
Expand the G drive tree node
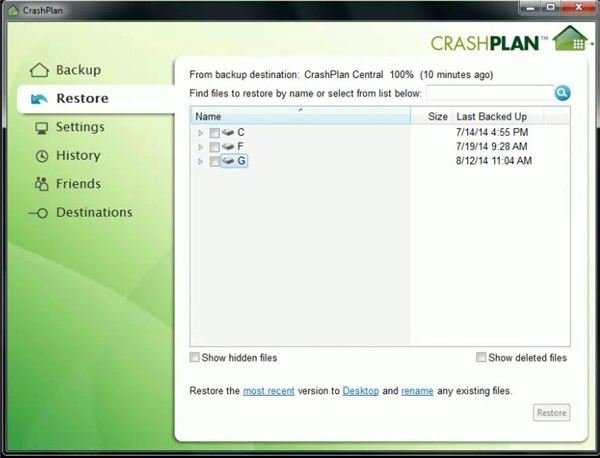pos(200,161)
